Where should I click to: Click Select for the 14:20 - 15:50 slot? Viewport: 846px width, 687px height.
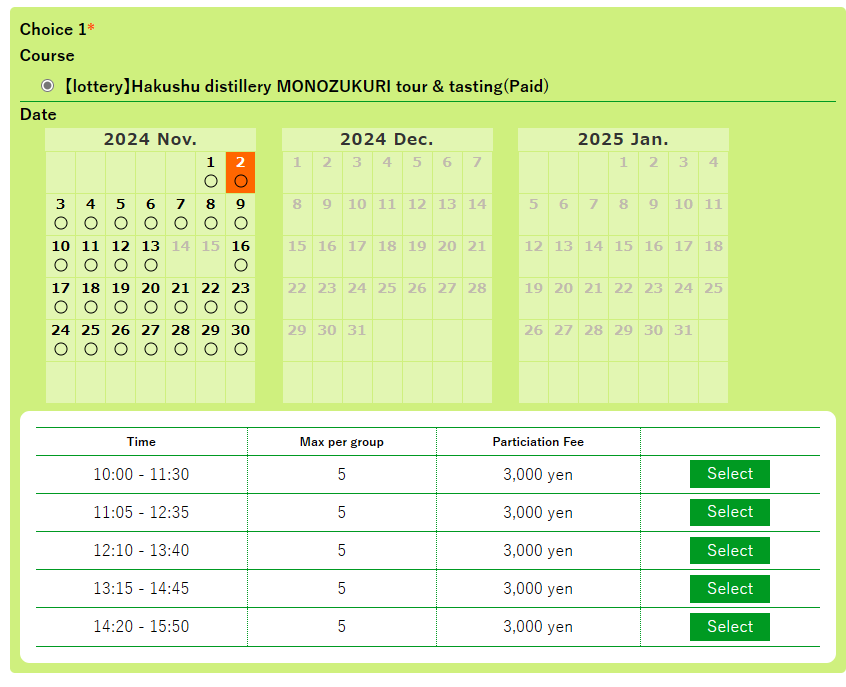pyautogui.click(x=729, y=627)
